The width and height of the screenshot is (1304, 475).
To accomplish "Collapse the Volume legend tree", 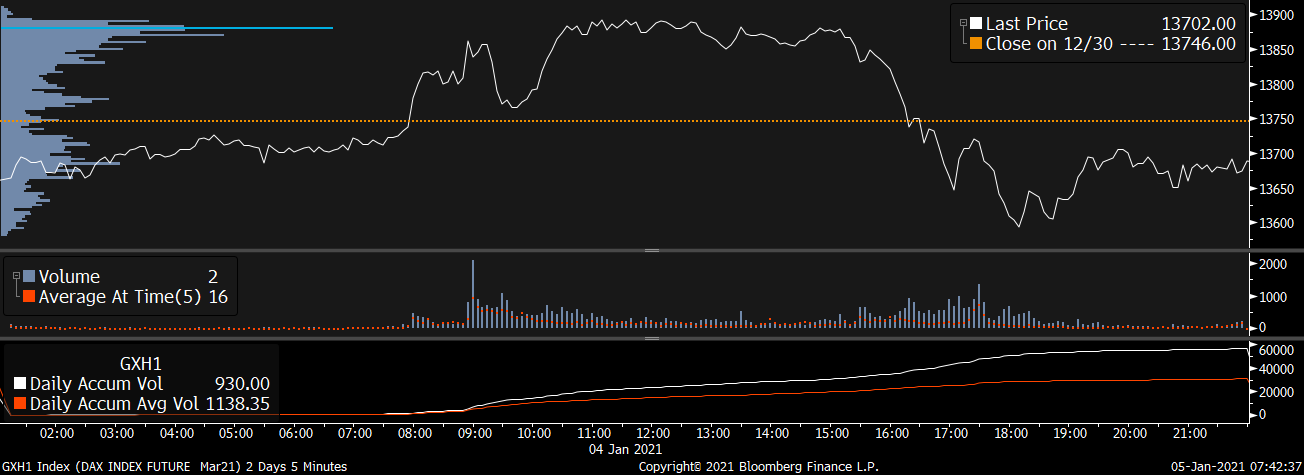I will click(x=16, y=276).
